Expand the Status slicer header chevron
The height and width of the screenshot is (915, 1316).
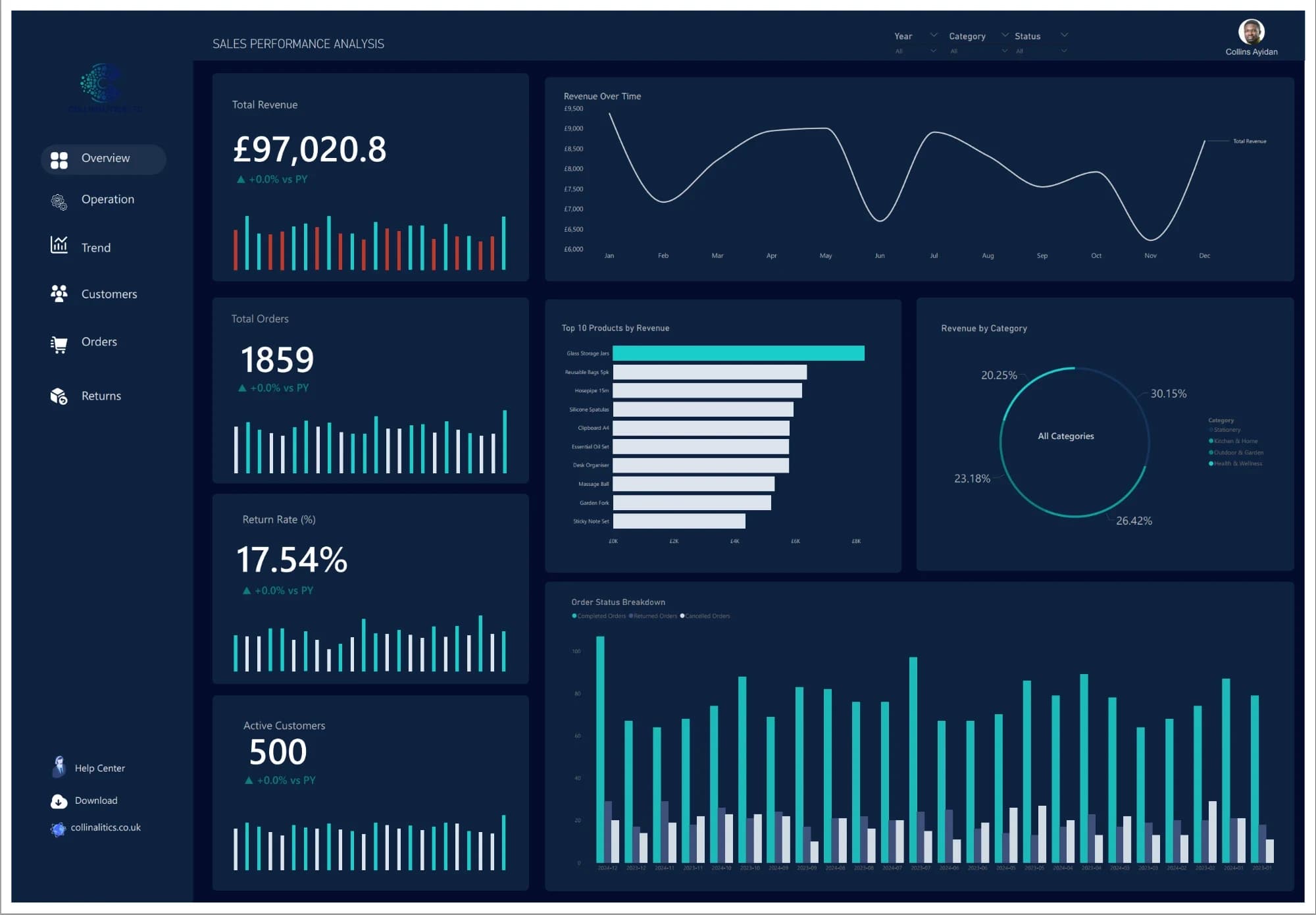click(x=1064, y=35)
